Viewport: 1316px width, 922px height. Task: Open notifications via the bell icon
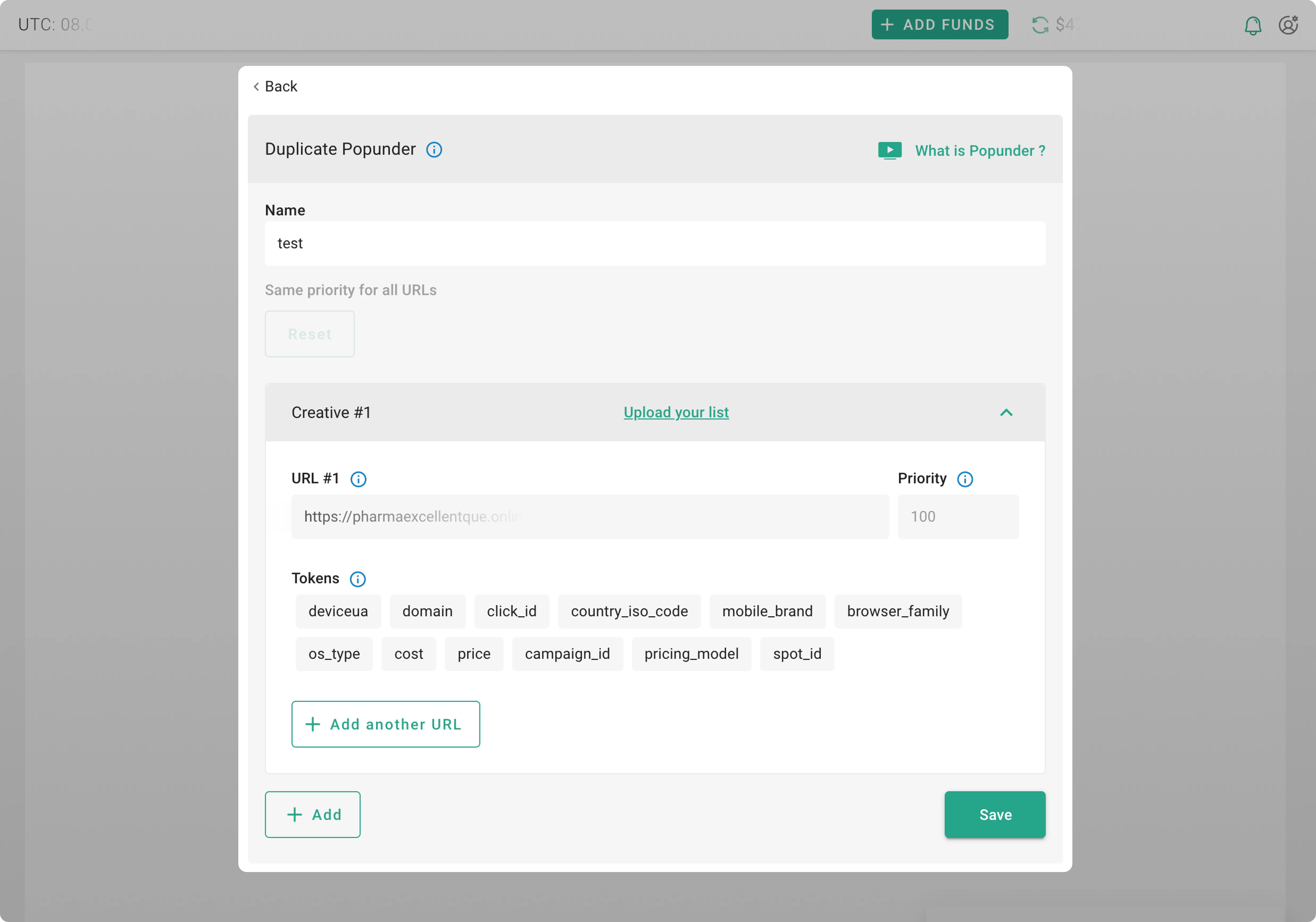coord(1253,25)
